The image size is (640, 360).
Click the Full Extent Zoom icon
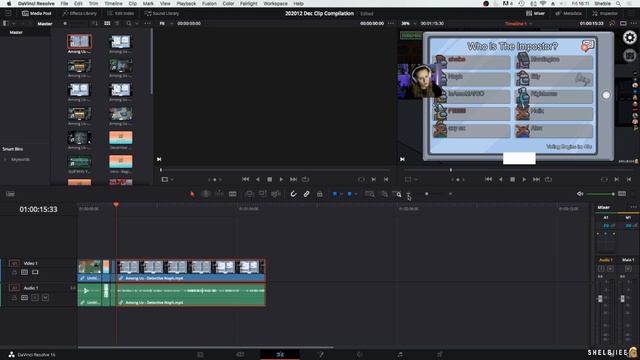[x=369, y=194]
